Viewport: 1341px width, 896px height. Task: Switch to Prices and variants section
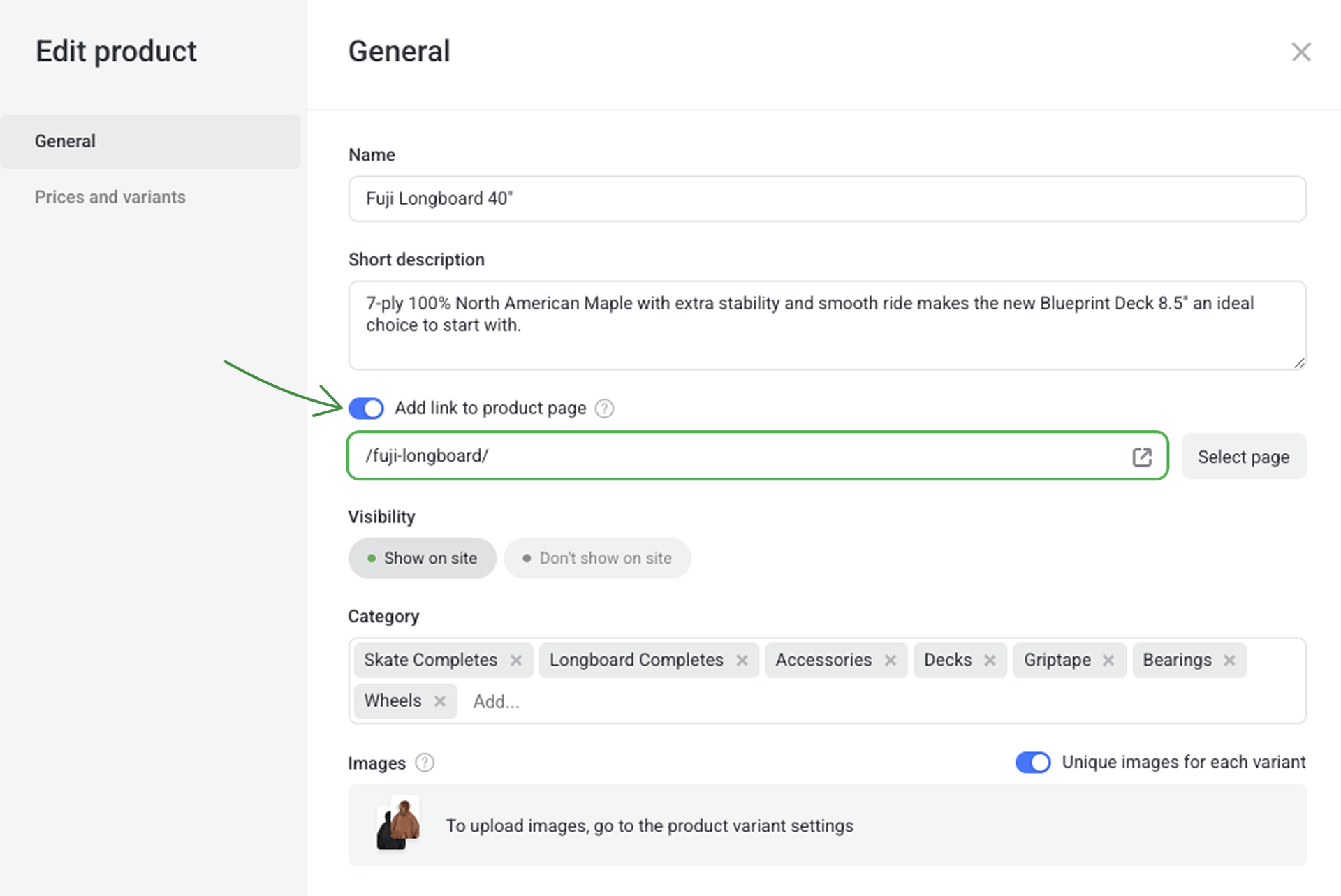(110, 197)
